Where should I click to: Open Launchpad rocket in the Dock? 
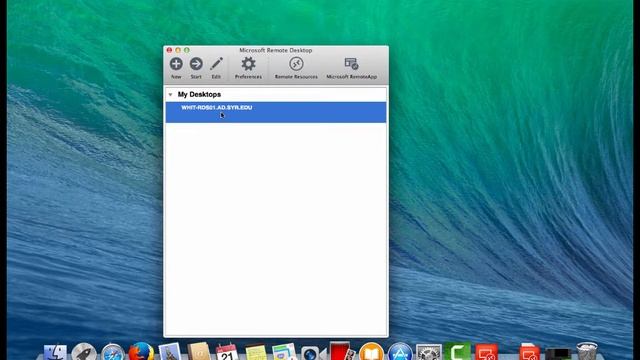84,352
